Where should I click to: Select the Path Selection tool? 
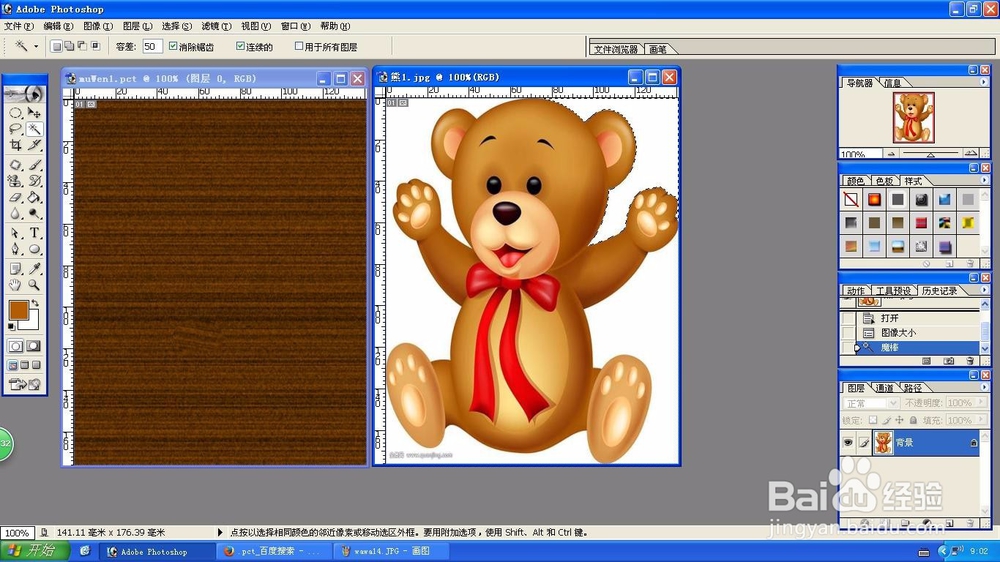pos(15,233)
